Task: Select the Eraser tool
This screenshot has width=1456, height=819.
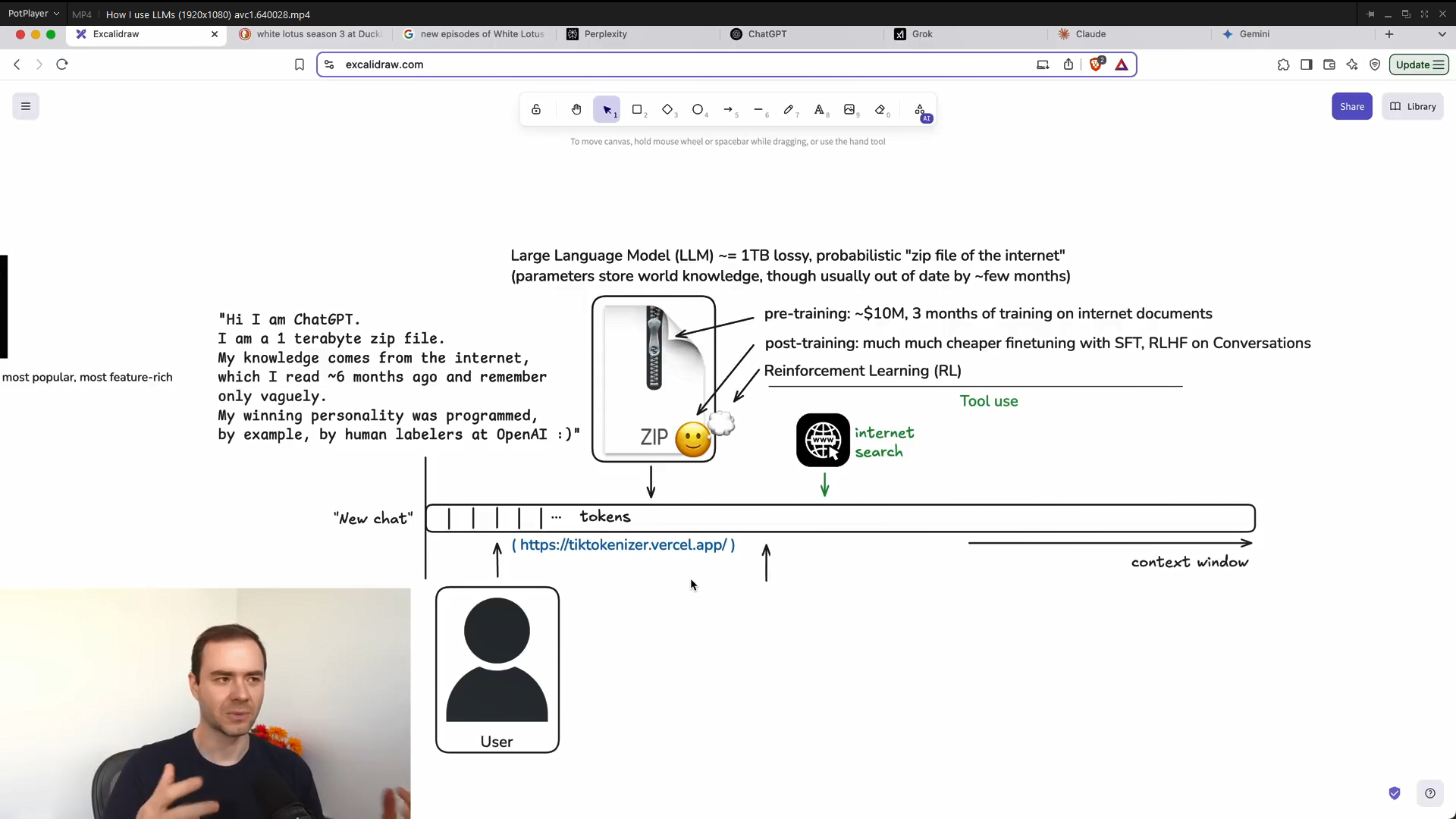Action: click(880, 109)
